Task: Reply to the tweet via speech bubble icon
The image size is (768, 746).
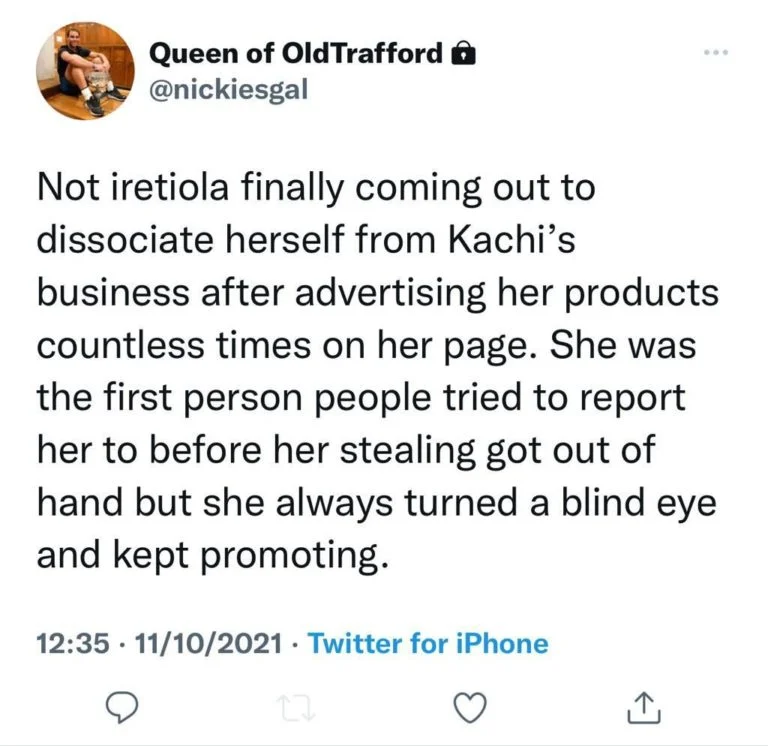Action: point(121,706)
